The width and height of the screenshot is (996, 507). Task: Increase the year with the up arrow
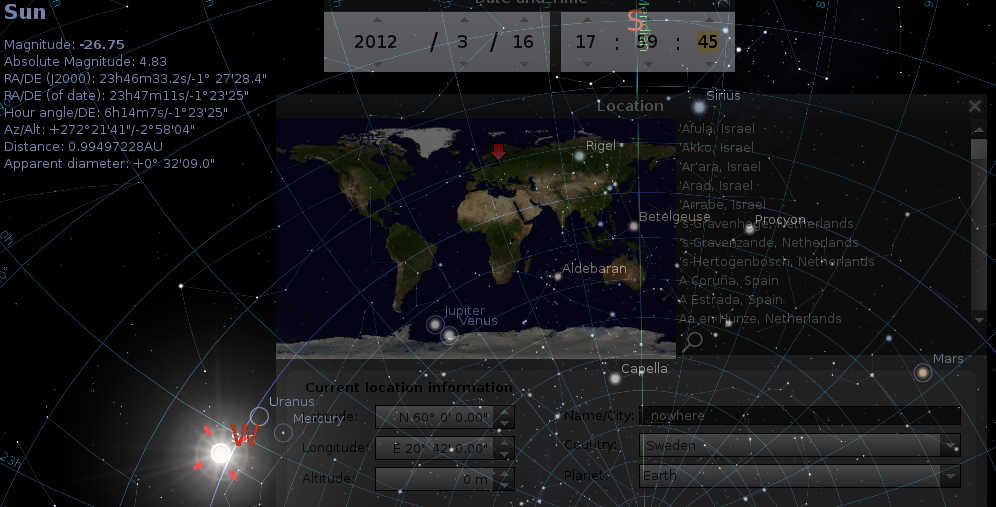376,20
